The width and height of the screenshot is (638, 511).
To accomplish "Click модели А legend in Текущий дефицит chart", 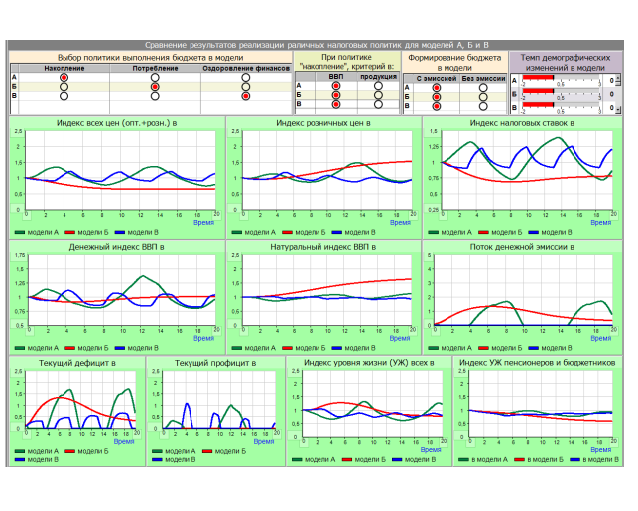I will coord(43,451).
